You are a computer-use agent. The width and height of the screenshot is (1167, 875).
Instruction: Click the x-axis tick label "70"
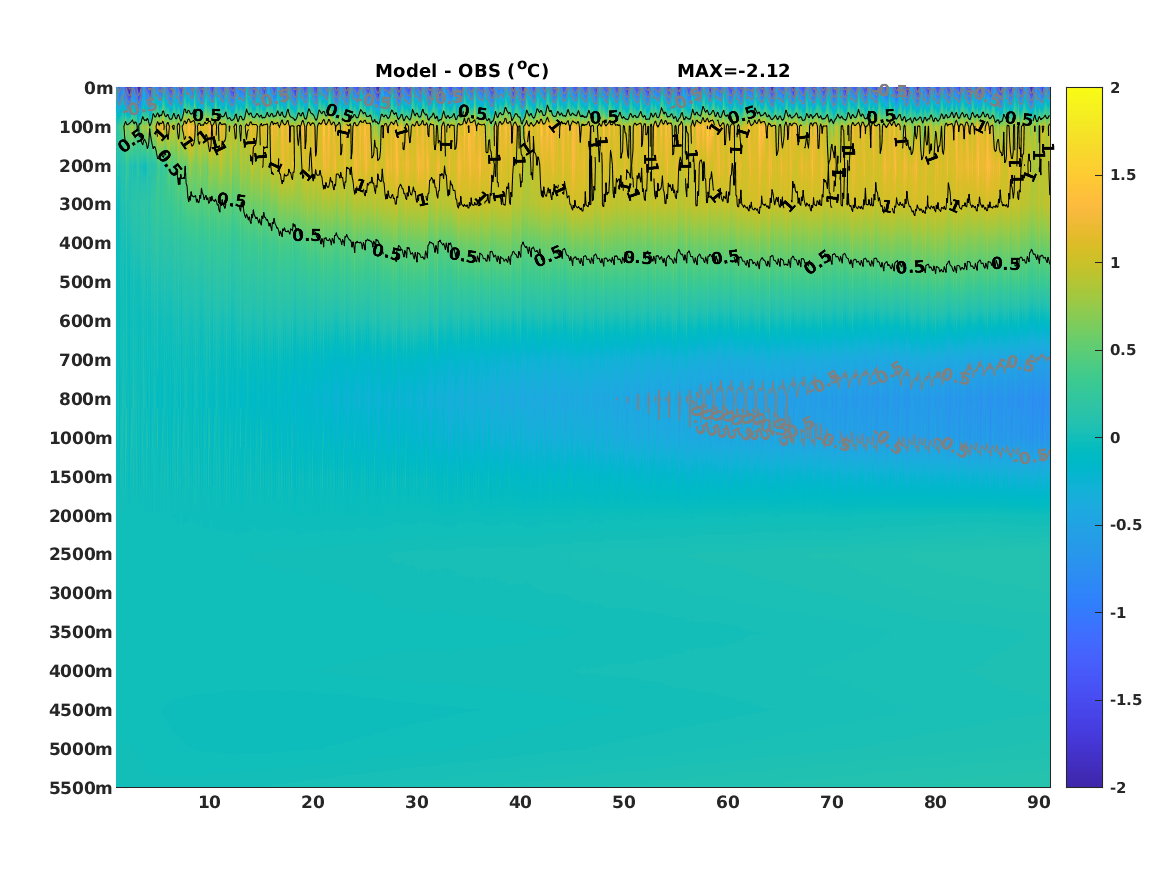pyautogui.click(x=832, y=802)
